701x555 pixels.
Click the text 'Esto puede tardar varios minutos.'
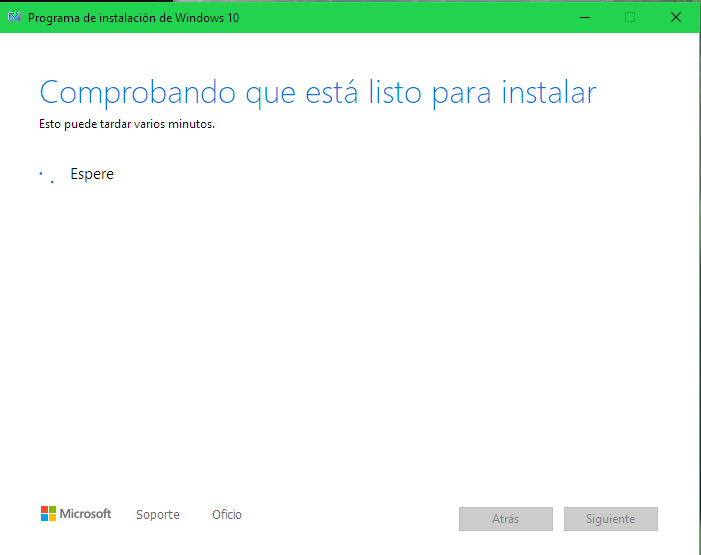[x=127, y=124]
